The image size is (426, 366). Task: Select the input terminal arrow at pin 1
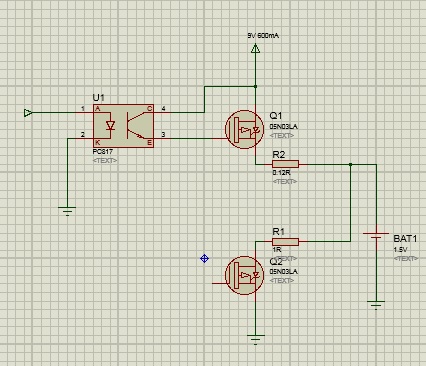[28, 113]
